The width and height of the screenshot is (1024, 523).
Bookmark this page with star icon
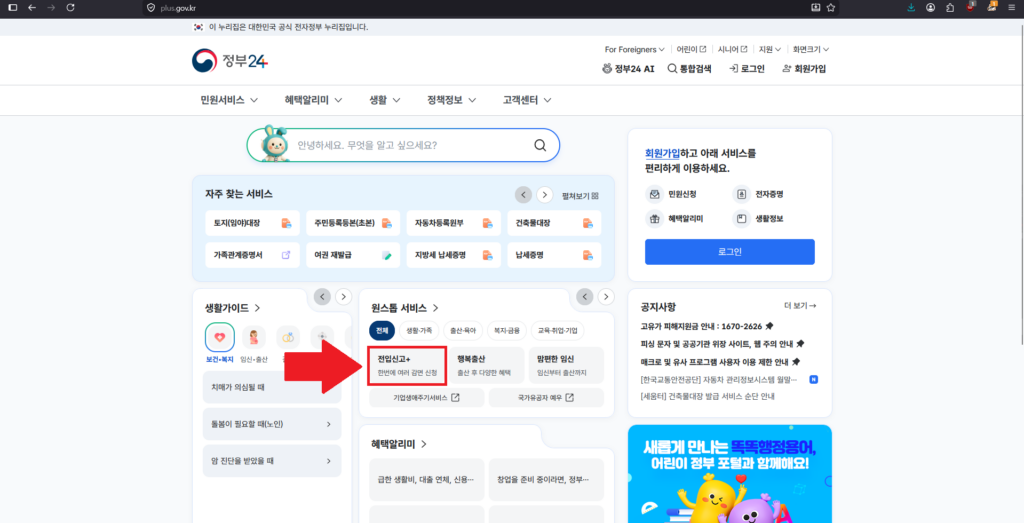(831, 8)
